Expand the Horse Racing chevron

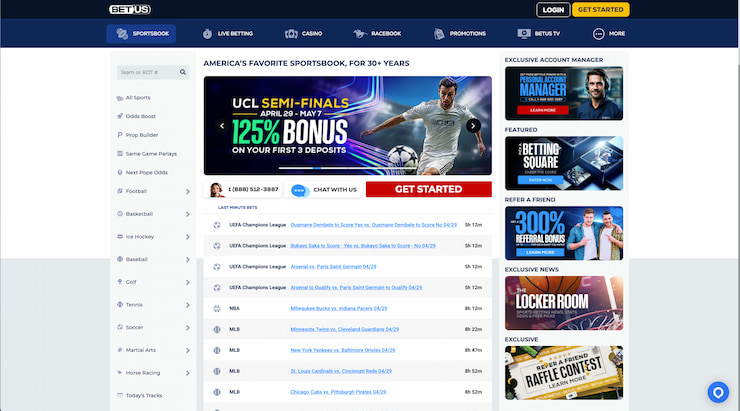click(x=187, y=373)
